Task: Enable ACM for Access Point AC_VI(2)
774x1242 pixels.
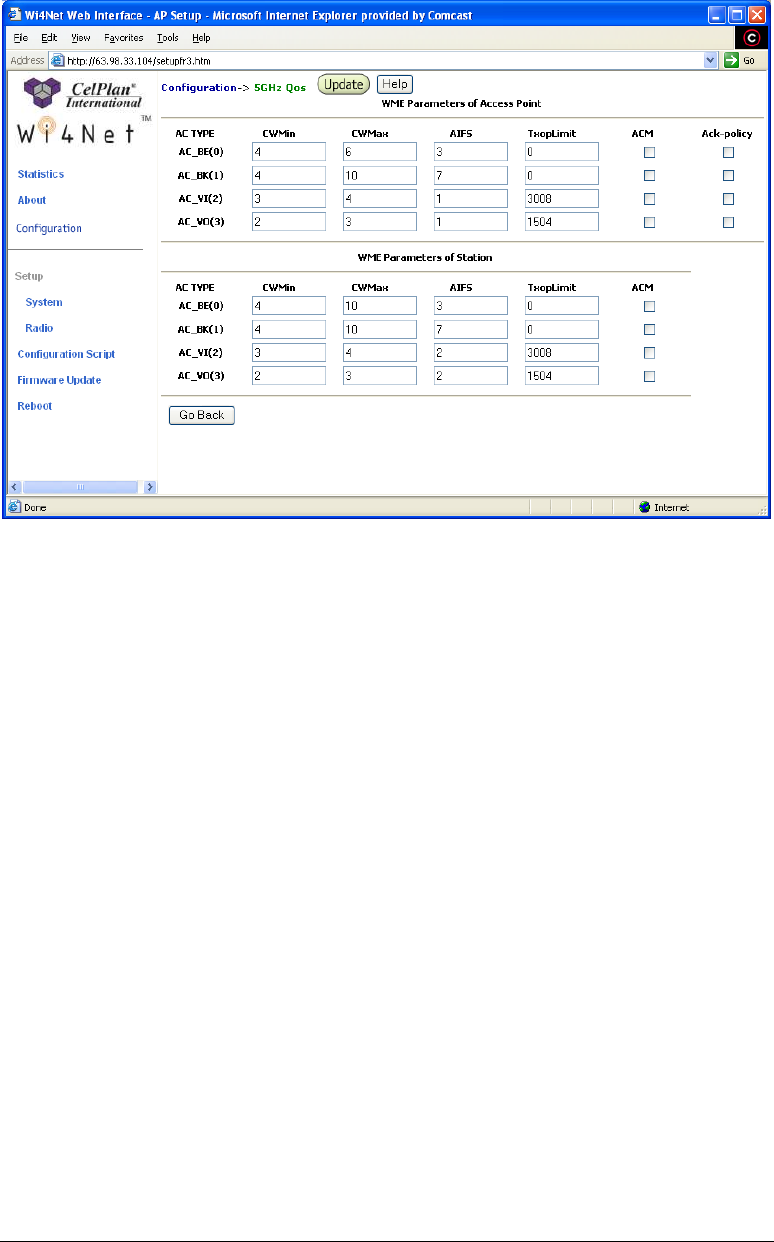Action: point(649,198)
